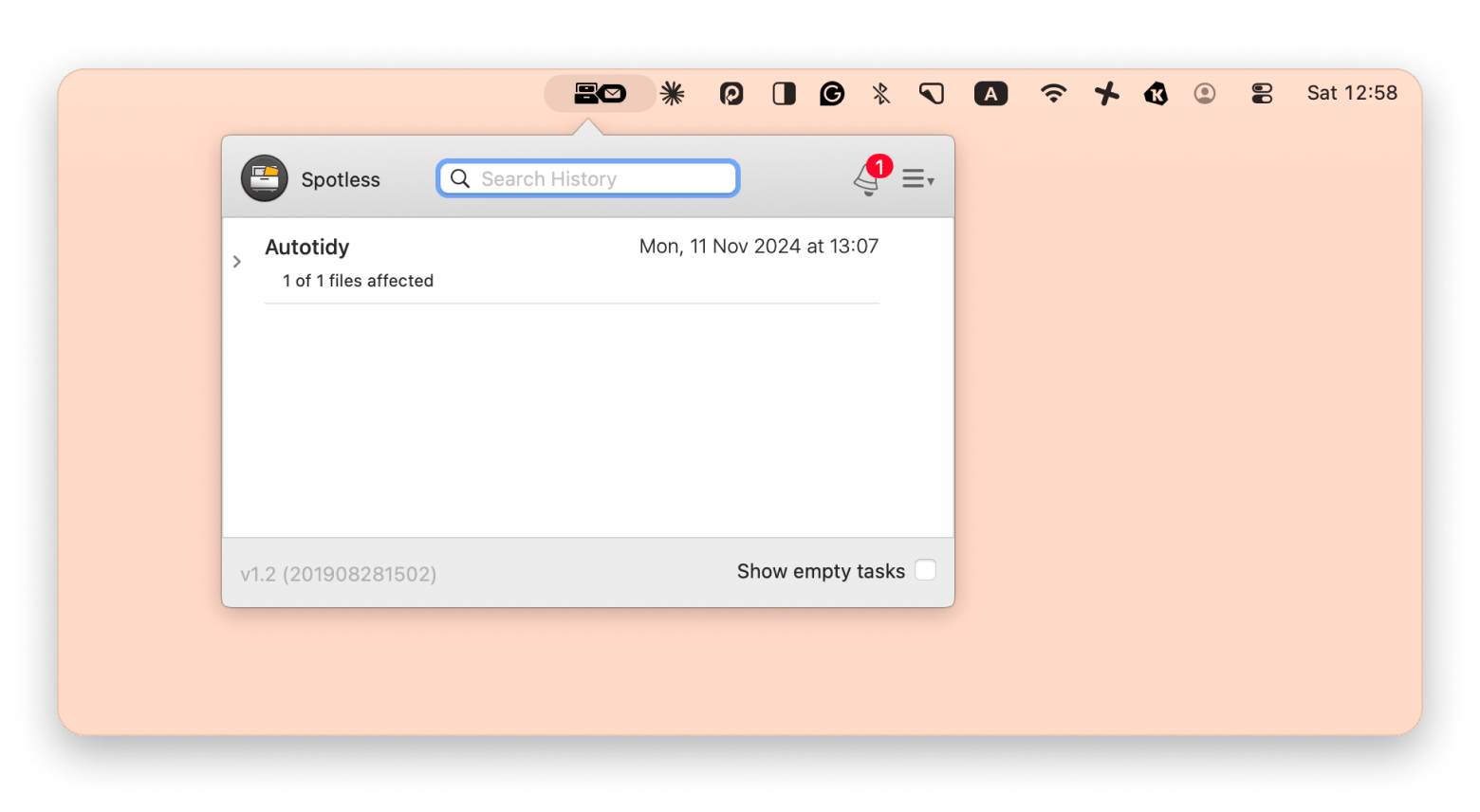
Task: Click version label v1.2 (201908281502)
Action: pyautogui.click(x=339, y=574)
